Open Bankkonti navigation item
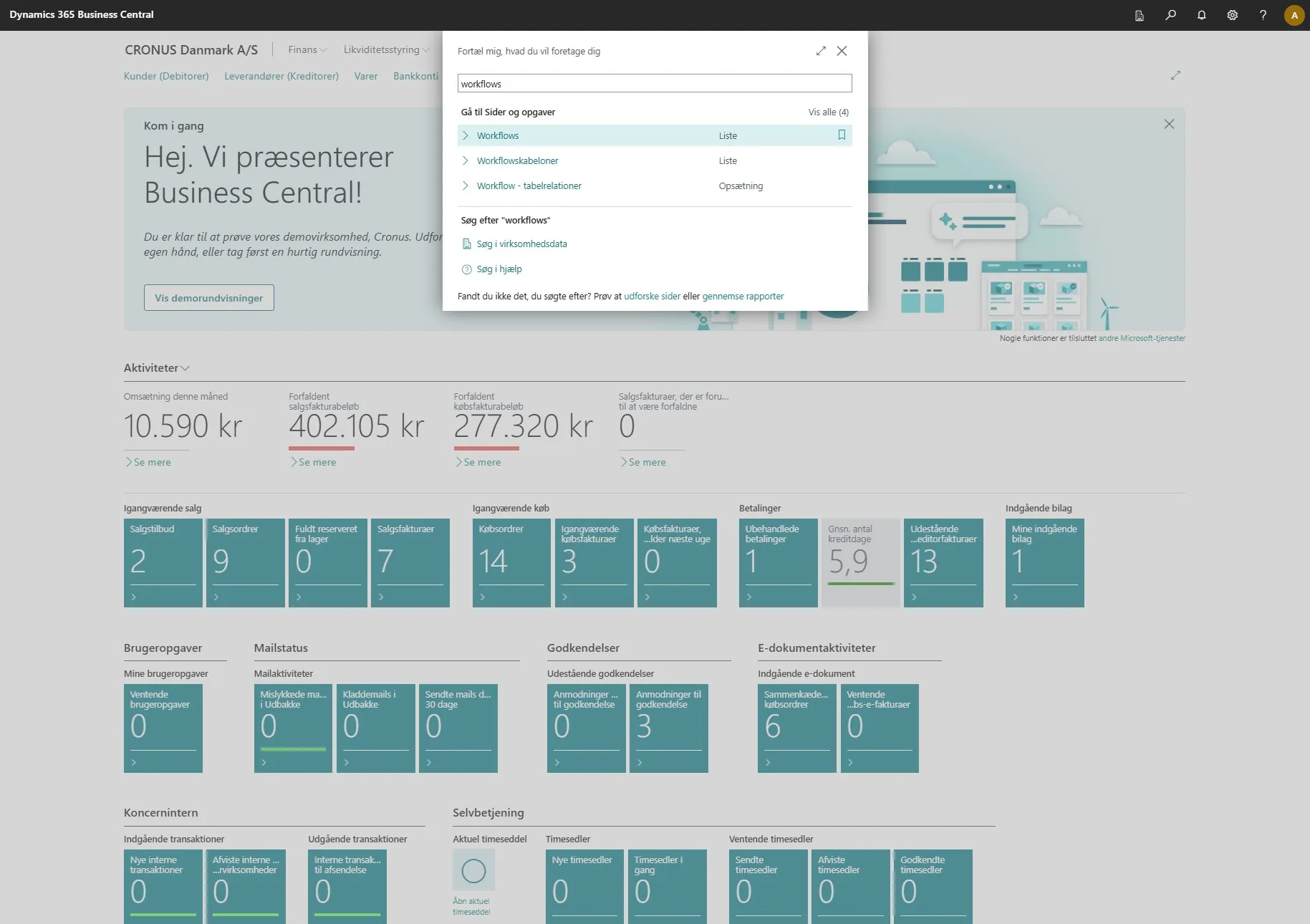Viewport: 1310px width, 924px height. 415,76
